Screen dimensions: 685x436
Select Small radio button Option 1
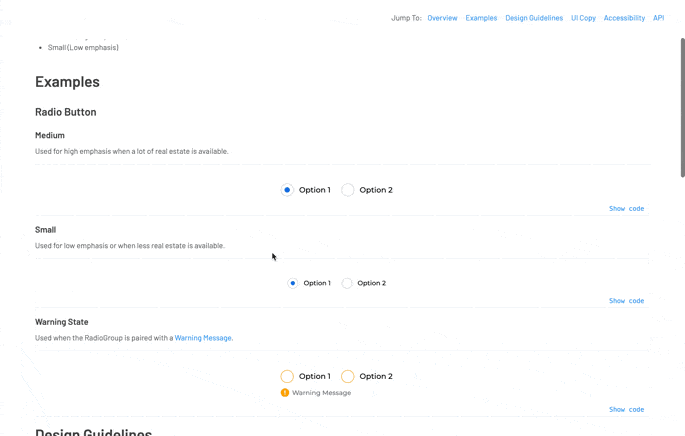(293, 283)
